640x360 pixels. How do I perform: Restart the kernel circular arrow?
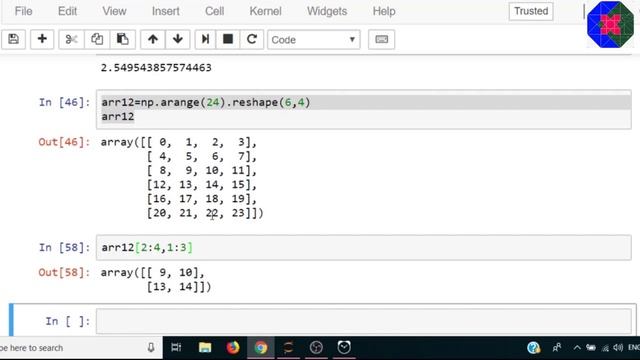coord(252,39)
